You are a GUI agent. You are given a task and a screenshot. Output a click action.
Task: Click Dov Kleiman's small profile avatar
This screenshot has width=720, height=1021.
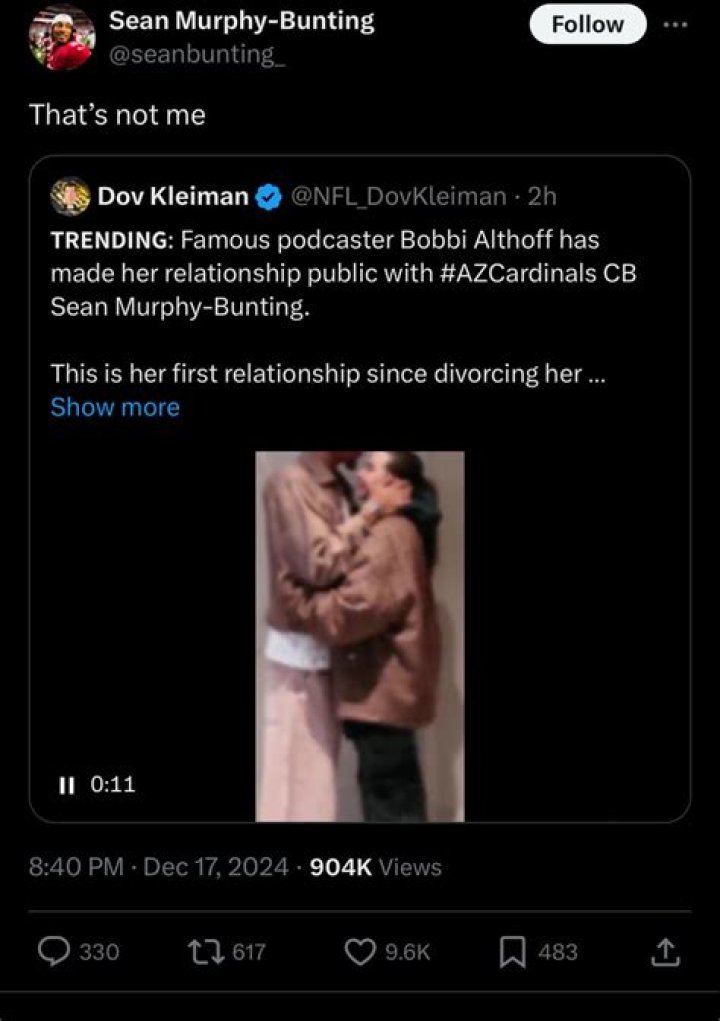coord(70,197)
